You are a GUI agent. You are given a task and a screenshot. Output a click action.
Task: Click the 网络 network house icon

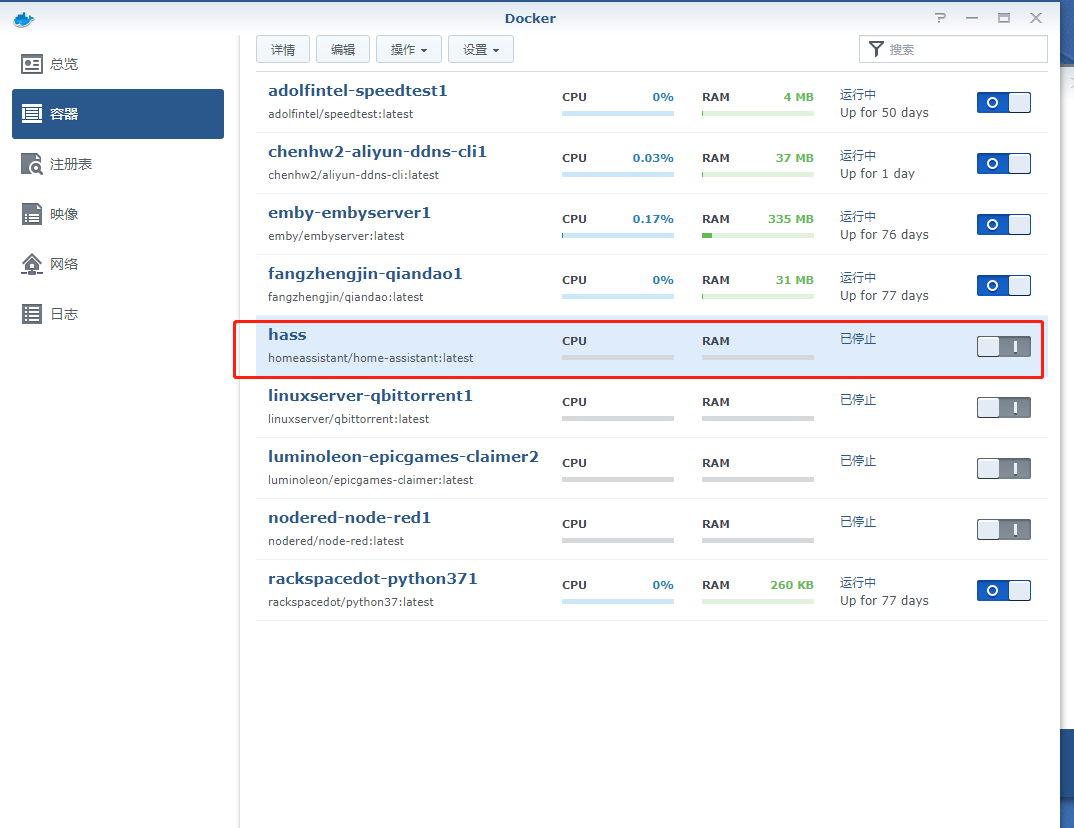32,264
